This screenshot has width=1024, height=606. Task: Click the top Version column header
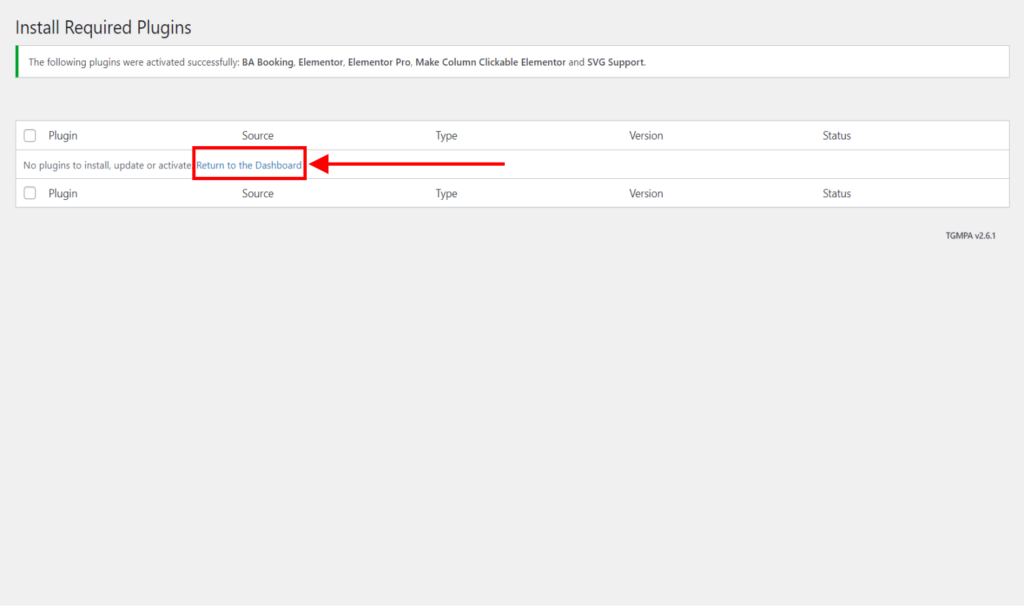click(646, 136)
